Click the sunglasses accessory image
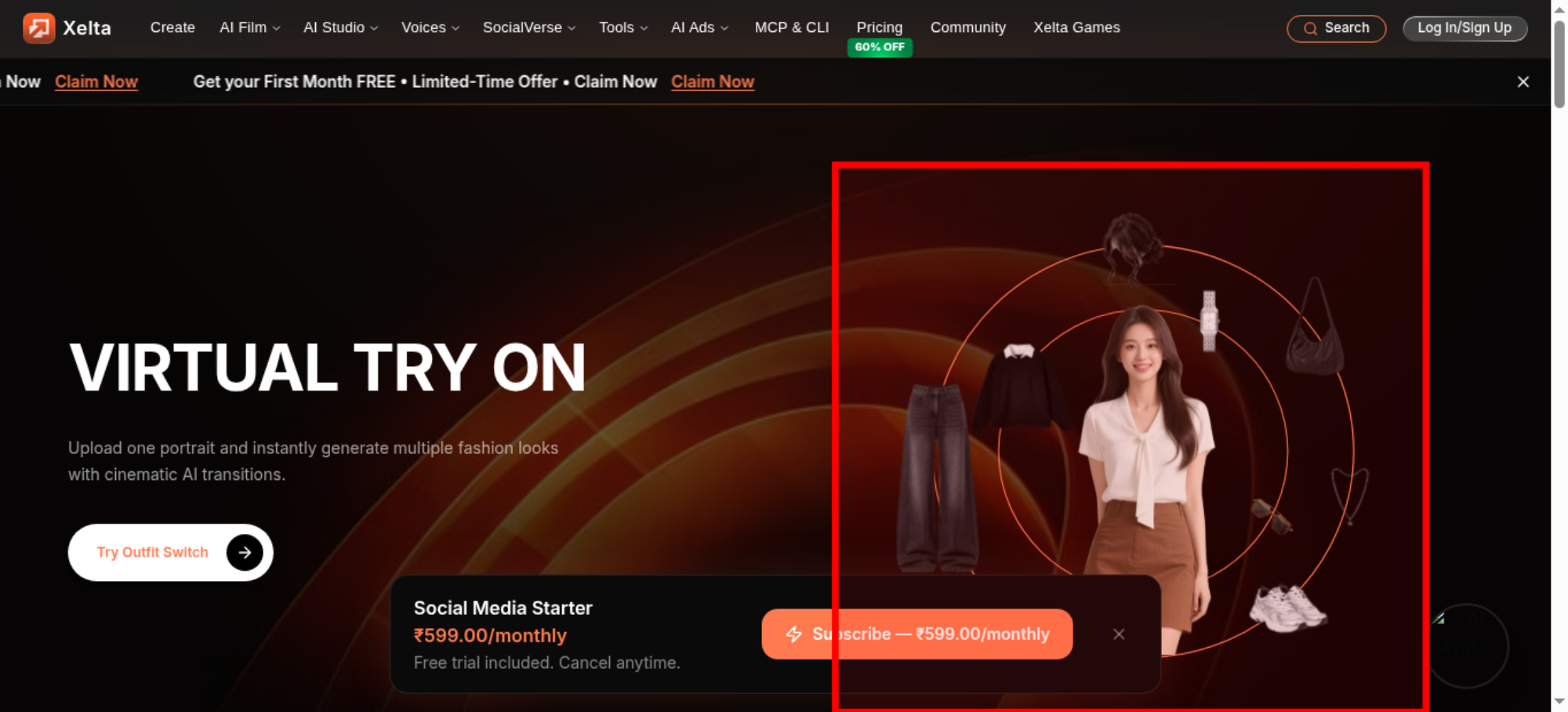Viewport: 1568px width, 712px height. 1271,517
